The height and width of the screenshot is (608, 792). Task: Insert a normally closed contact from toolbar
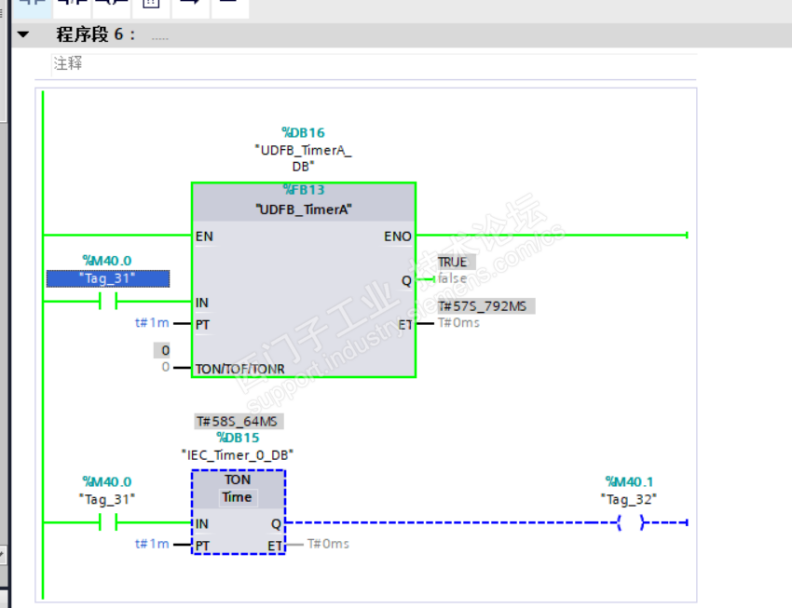(72, 6)
